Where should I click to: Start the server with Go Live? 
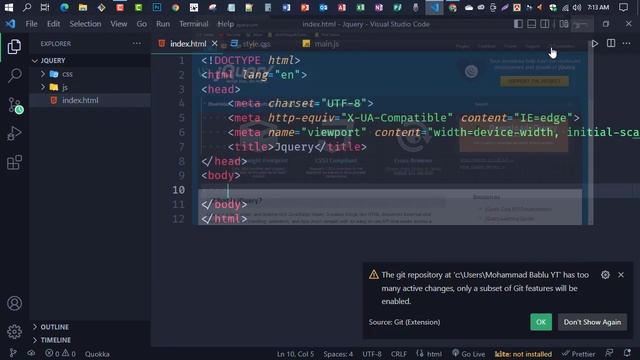coord(469,353)
